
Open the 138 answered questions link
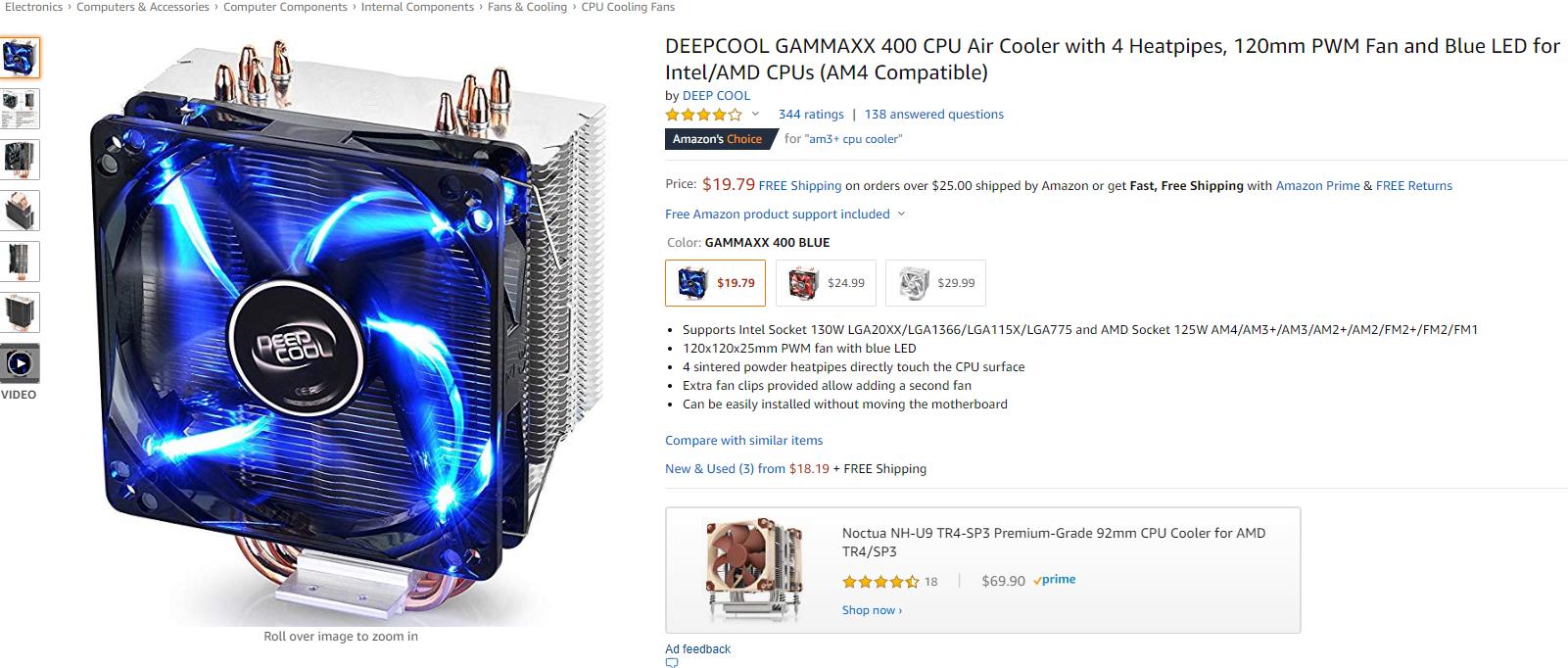934,115
